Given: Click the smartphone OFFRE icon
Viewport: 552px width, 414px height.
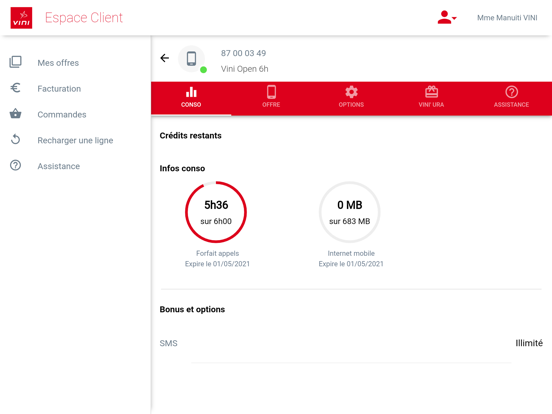Looking at the screenshot, I should click(271, 92).
